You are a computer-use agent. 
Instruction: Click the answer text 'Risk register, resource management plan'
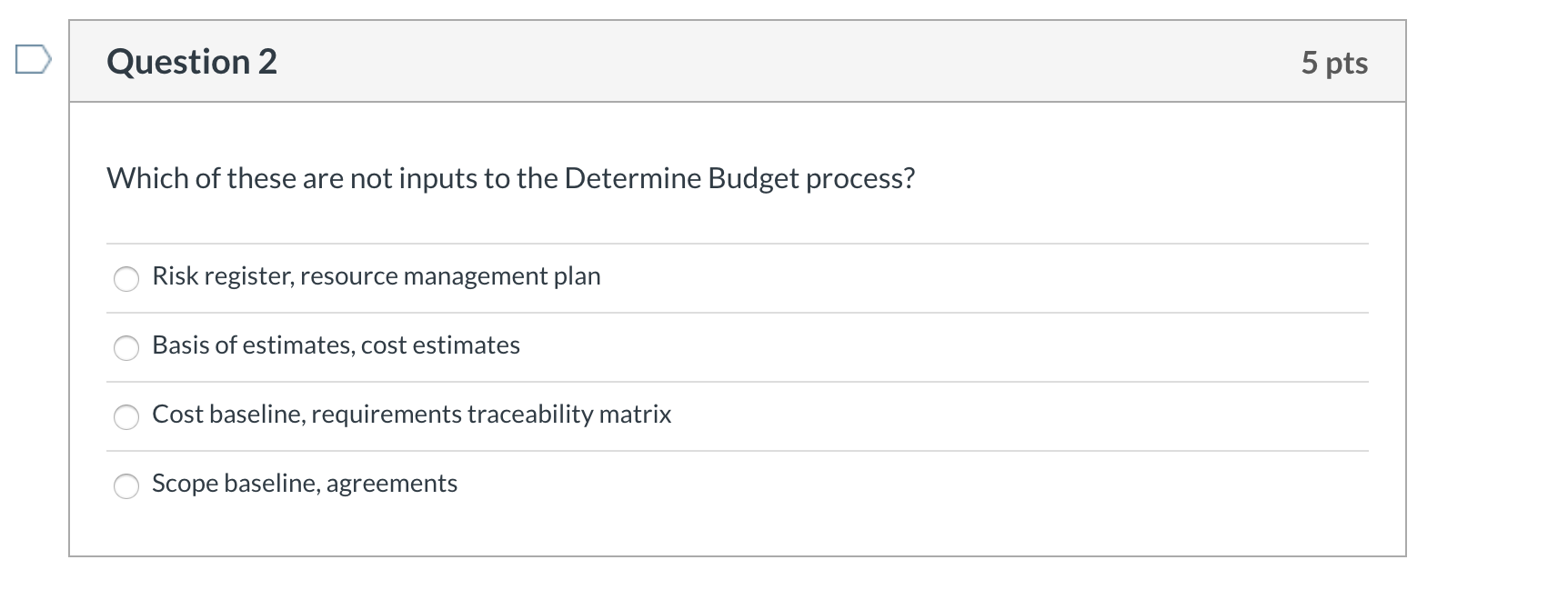tap(375, 276)
